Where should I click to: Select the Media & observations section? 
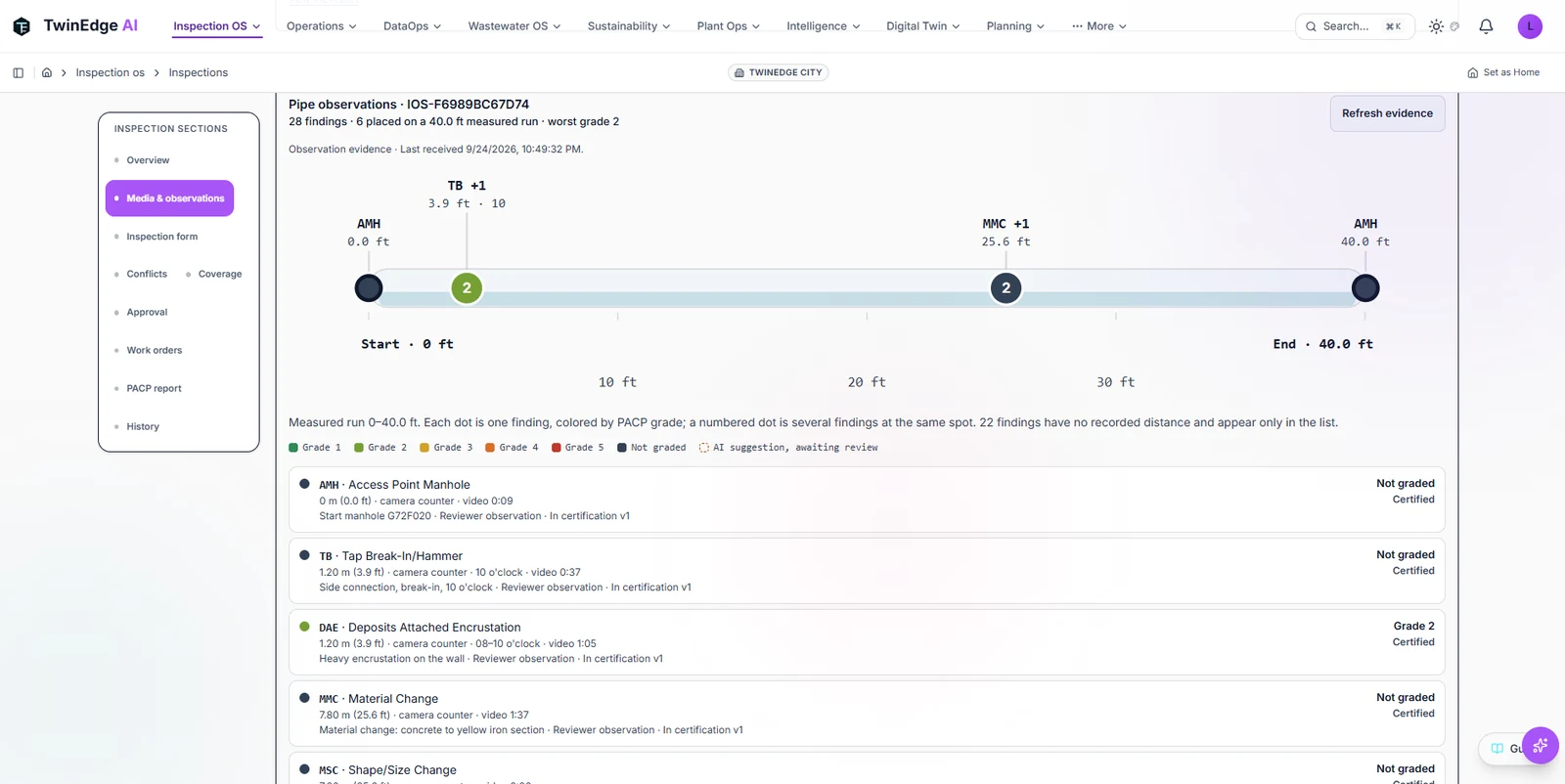(x=169, y=198)
